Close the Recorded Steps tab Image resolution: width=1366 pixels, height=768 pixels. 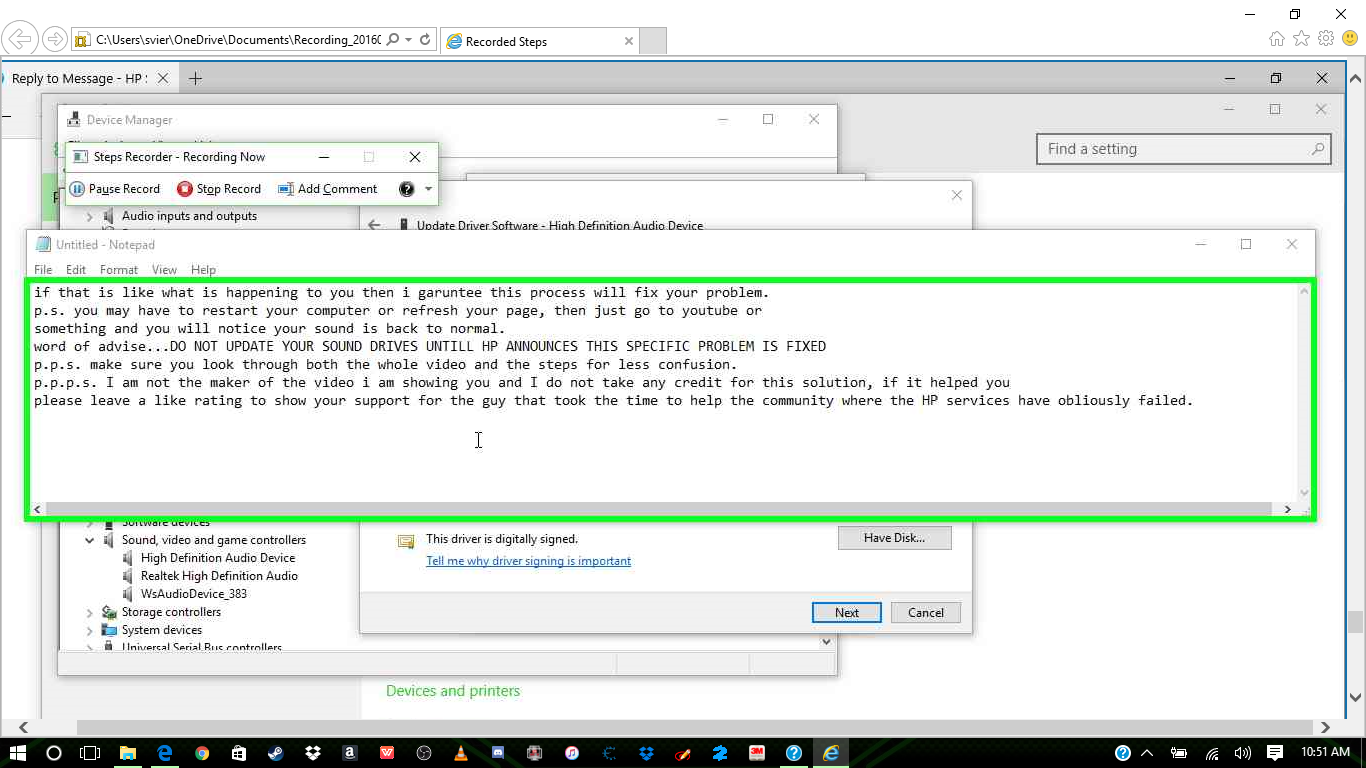tap(629, 41)
